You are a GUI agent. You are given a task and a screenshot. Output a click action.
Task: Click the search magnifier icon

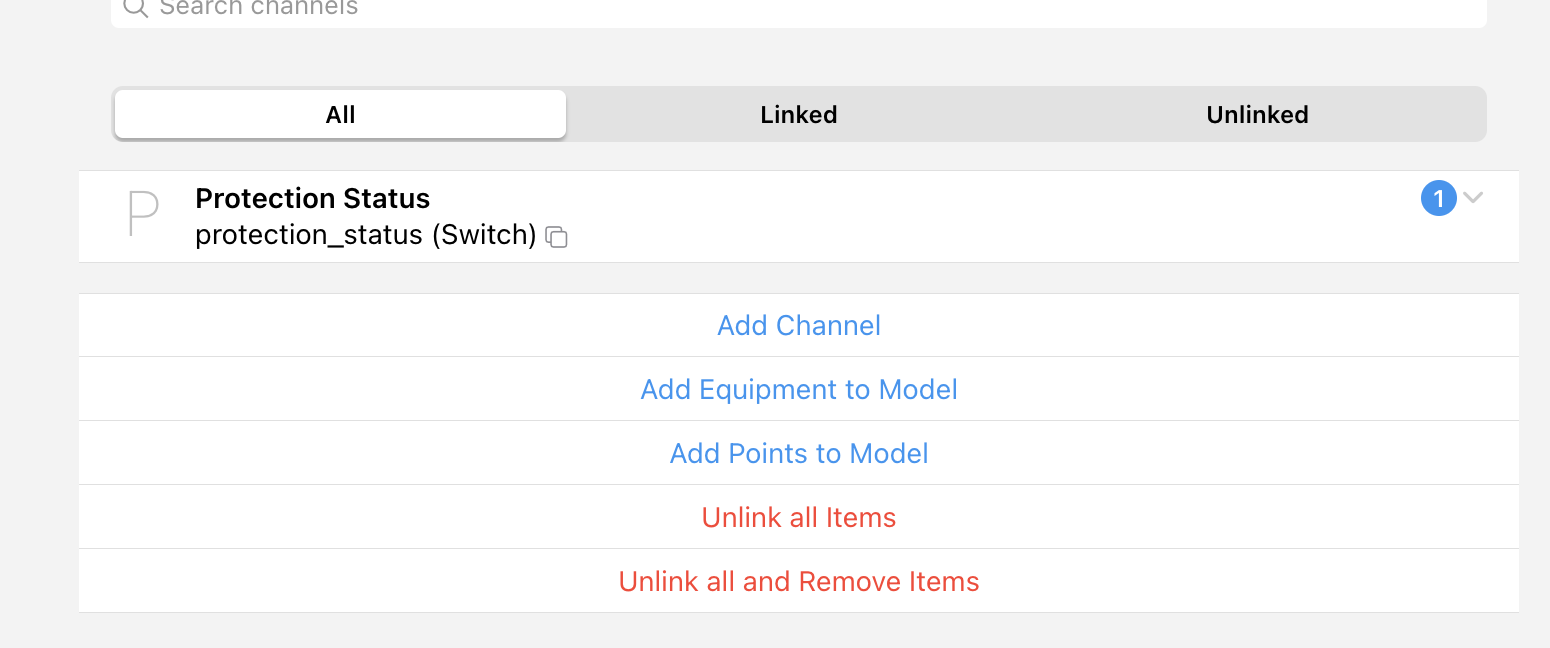point(135,7)
